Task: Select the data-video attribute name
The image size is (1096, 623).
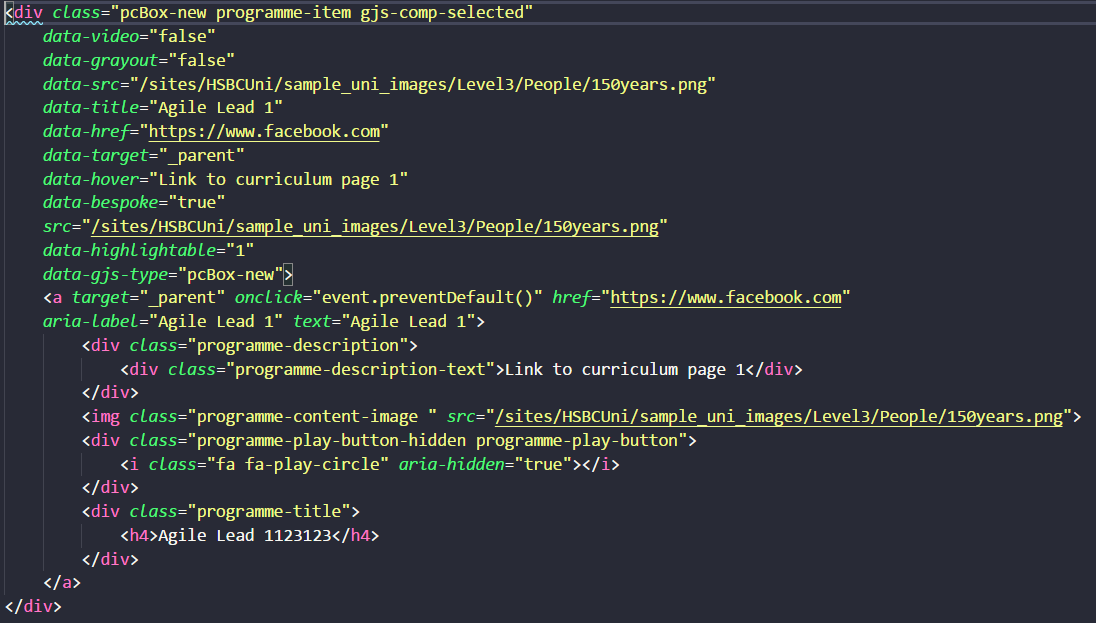Action: (89, 36)
